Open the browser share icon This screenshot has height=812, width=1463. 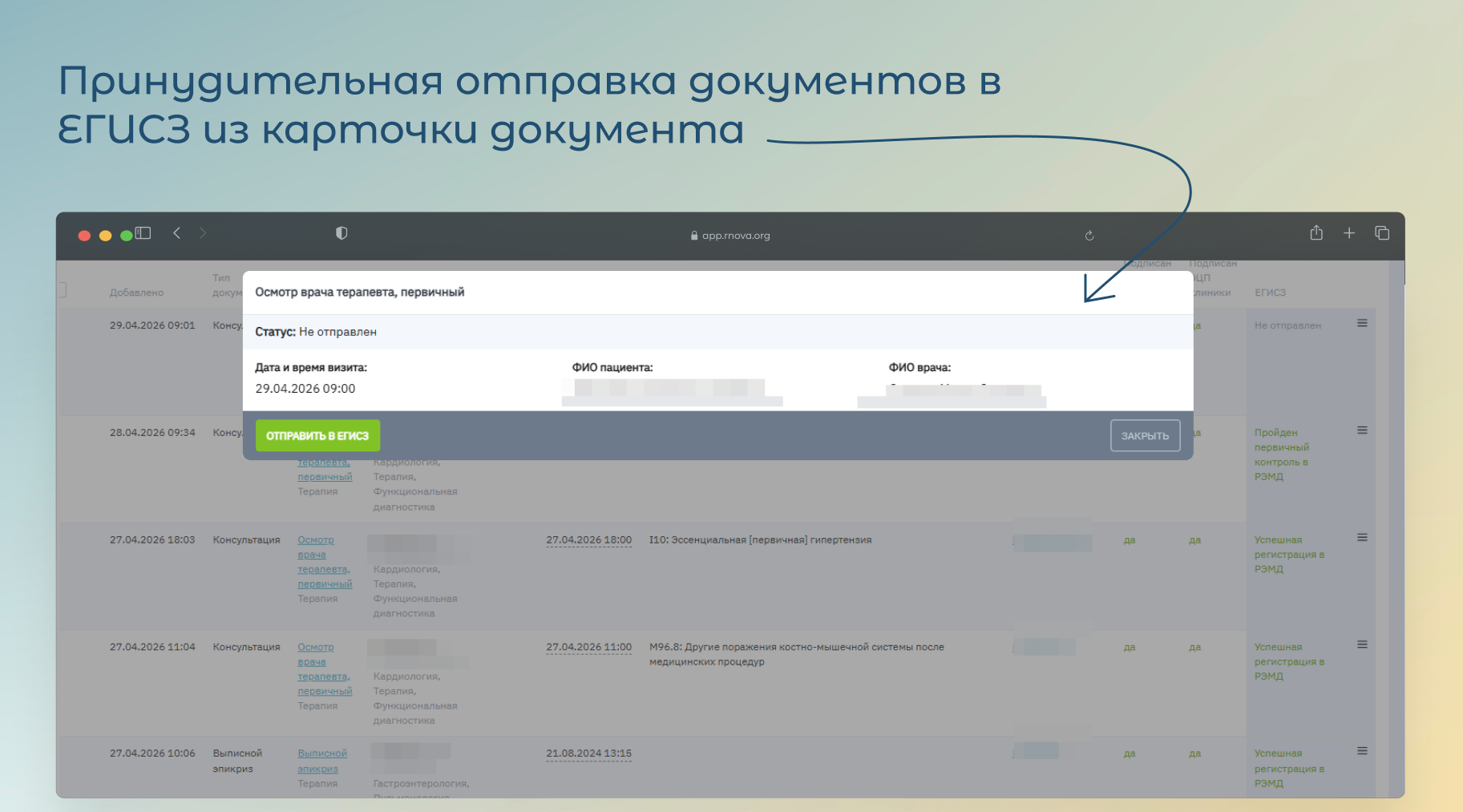(x=1316, y=233)
